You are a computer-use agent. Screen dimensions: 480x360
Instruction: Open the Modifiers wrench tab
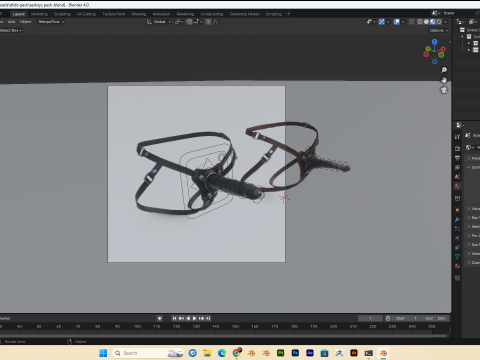[457, 219]
